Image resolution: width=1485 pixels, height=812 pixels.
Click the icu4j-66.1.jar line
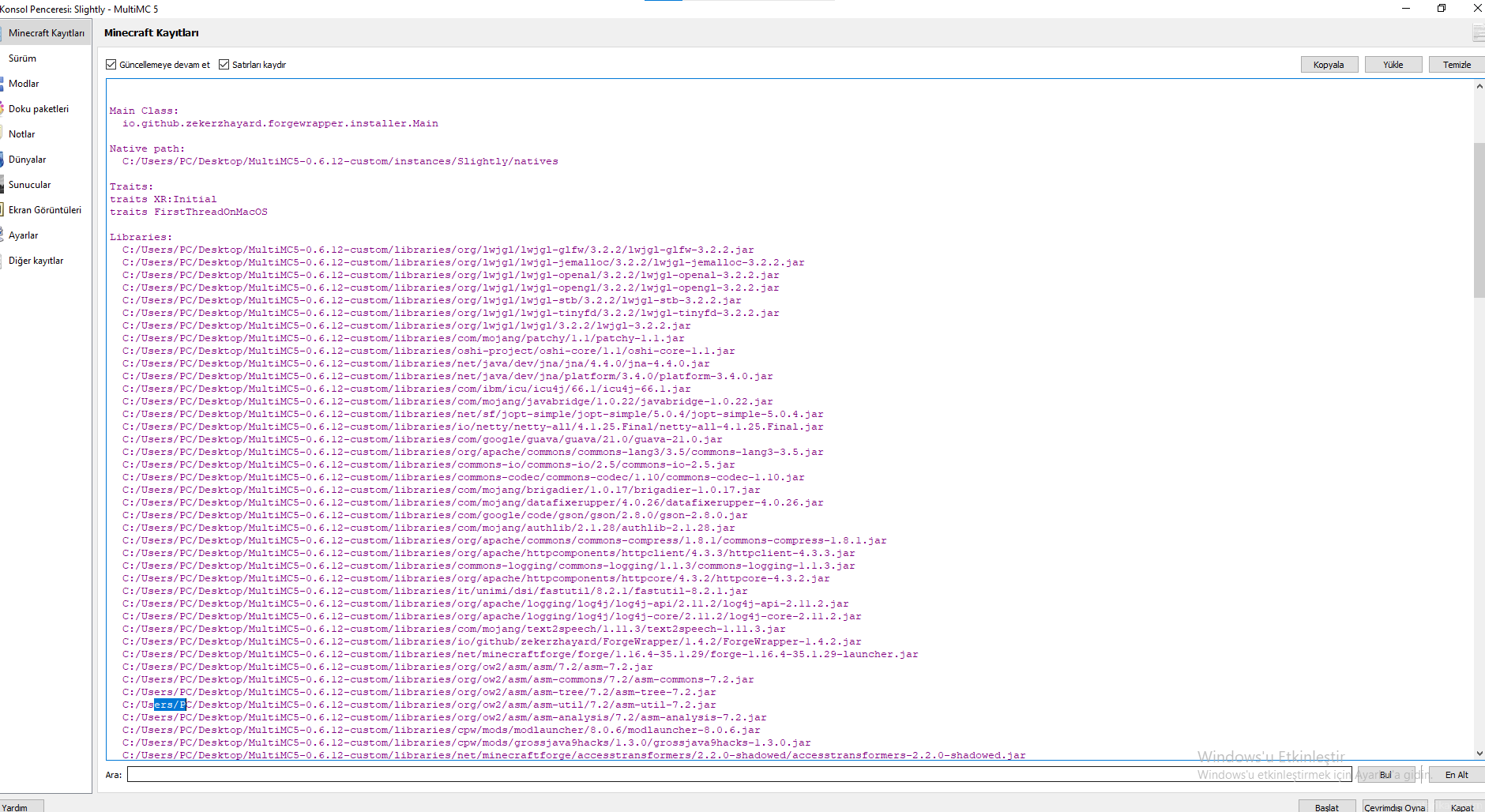(406, 389)
